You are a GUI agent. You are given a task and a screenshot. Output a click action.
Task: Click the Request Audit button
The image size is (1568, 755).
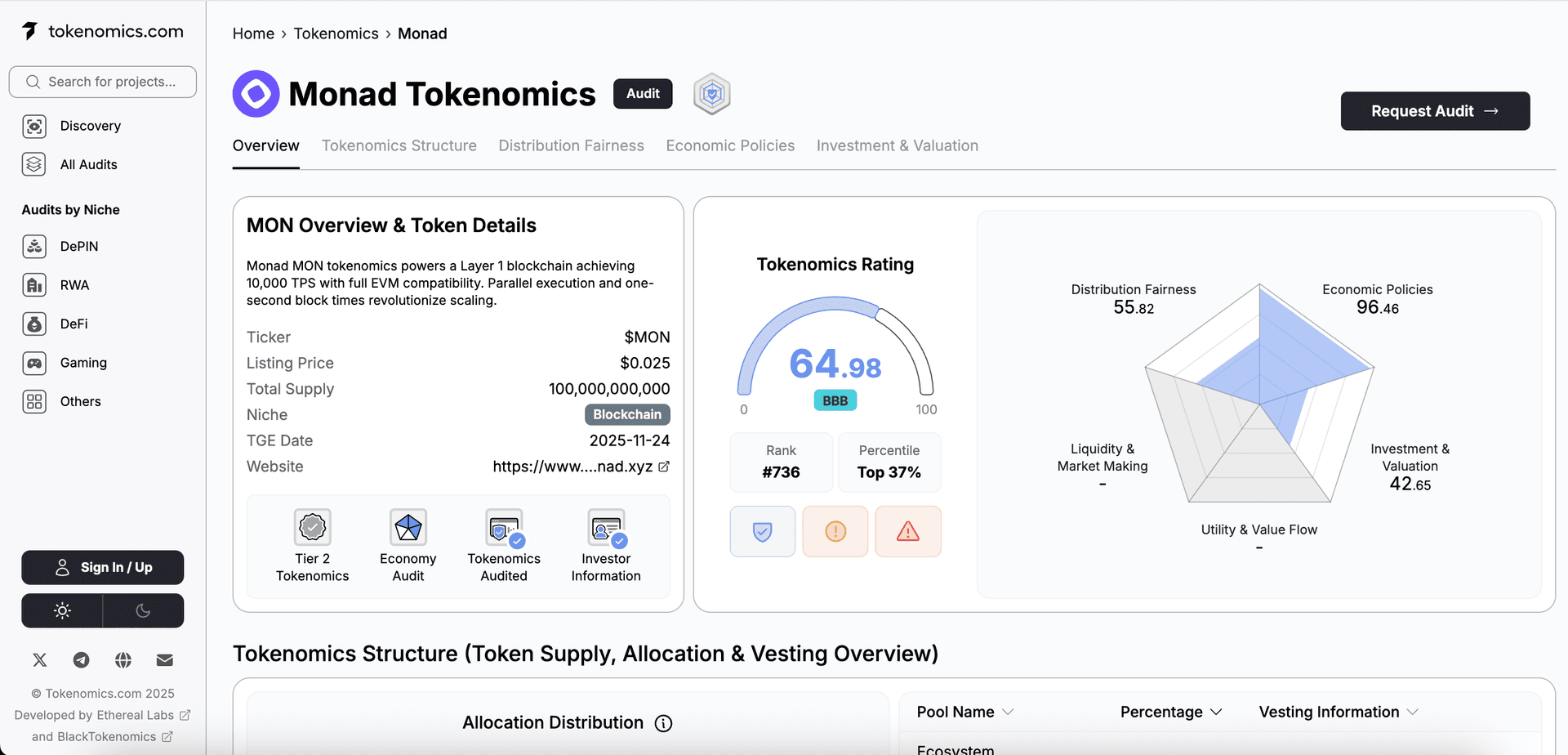1435,111
